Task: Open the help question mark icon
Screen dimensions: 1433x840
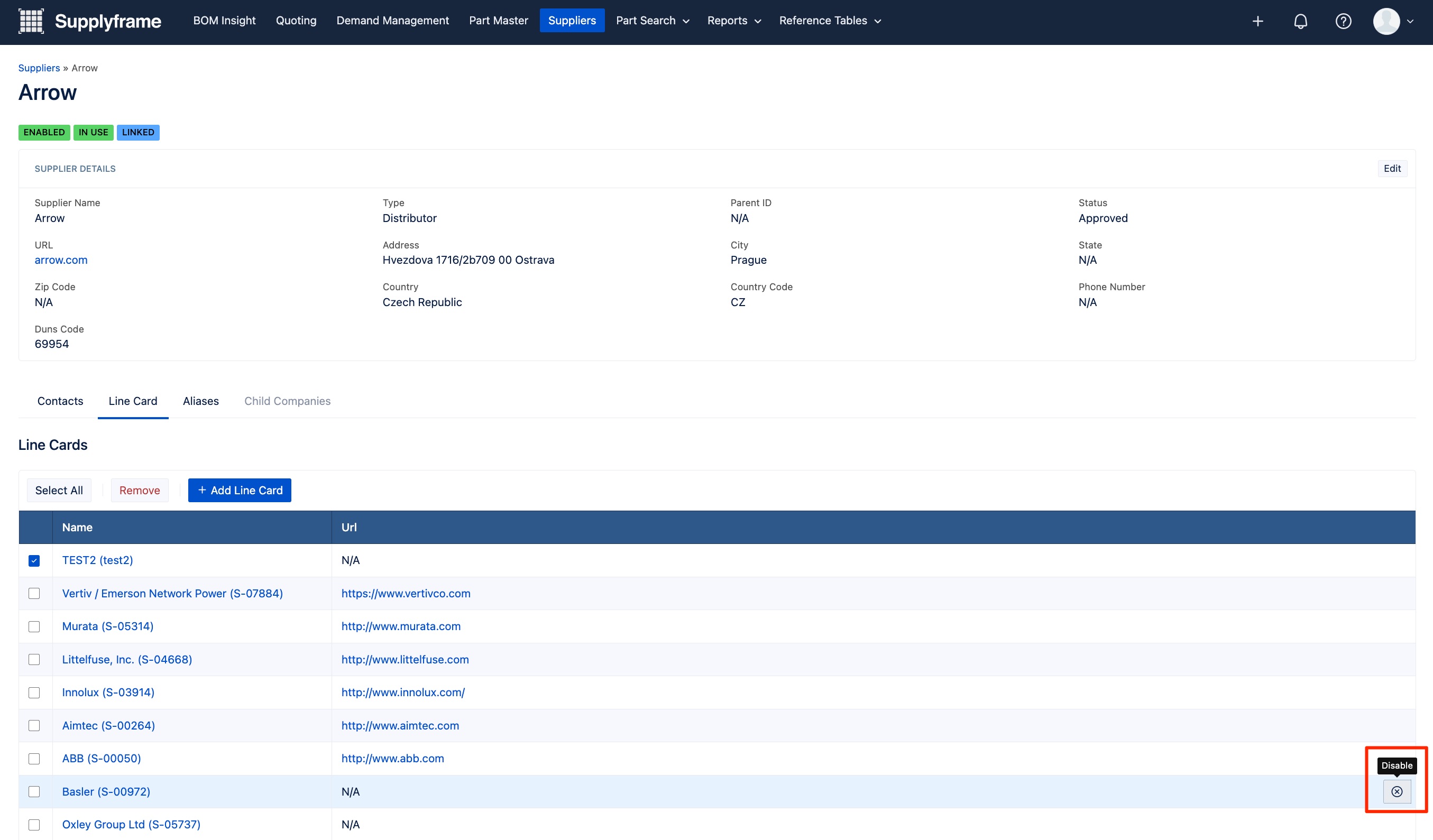Action: pos(1343,21)
